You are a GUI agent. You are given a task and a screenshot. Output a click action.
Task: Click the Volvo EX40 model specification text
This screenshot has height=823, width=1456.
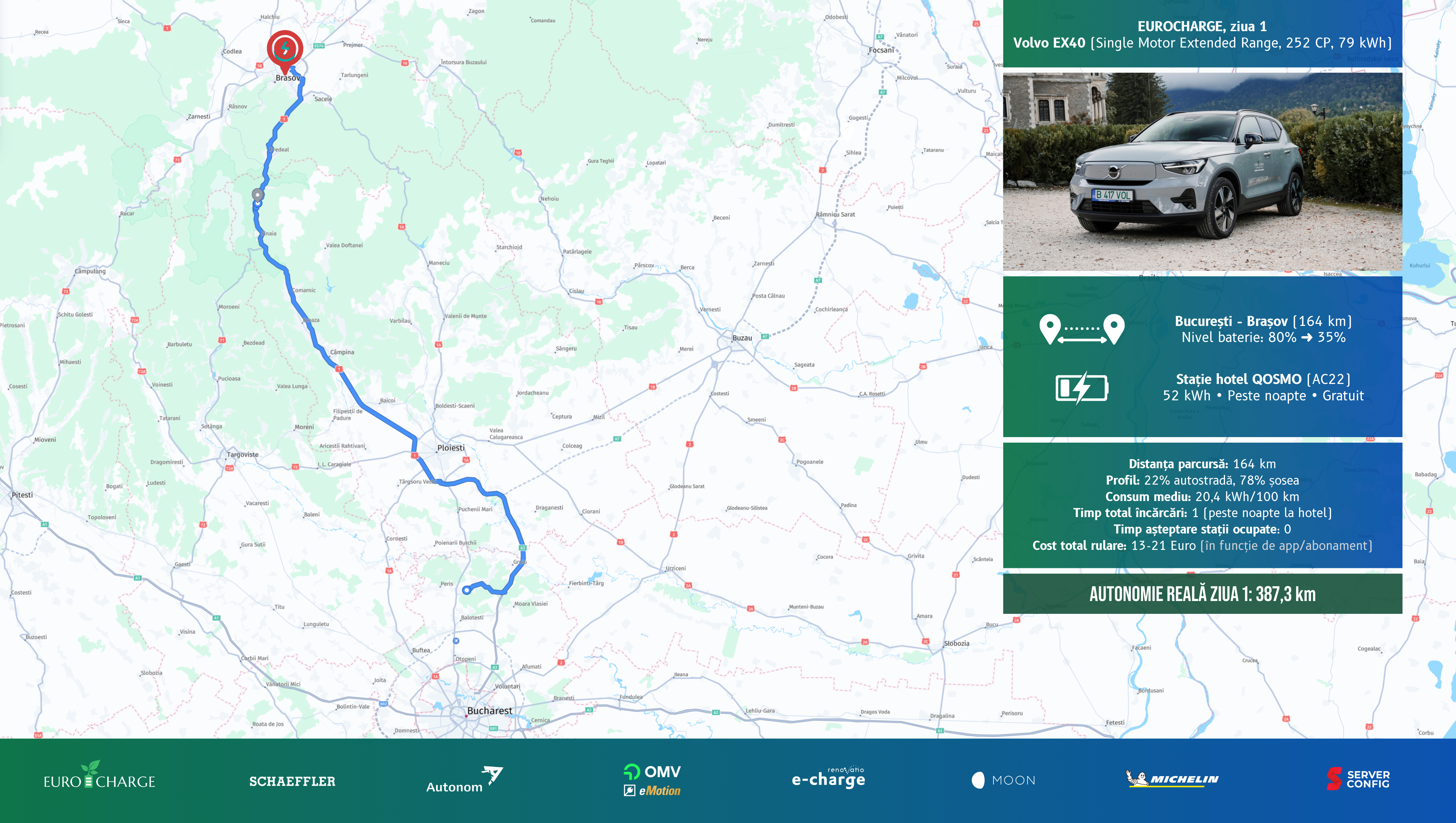1202,43
